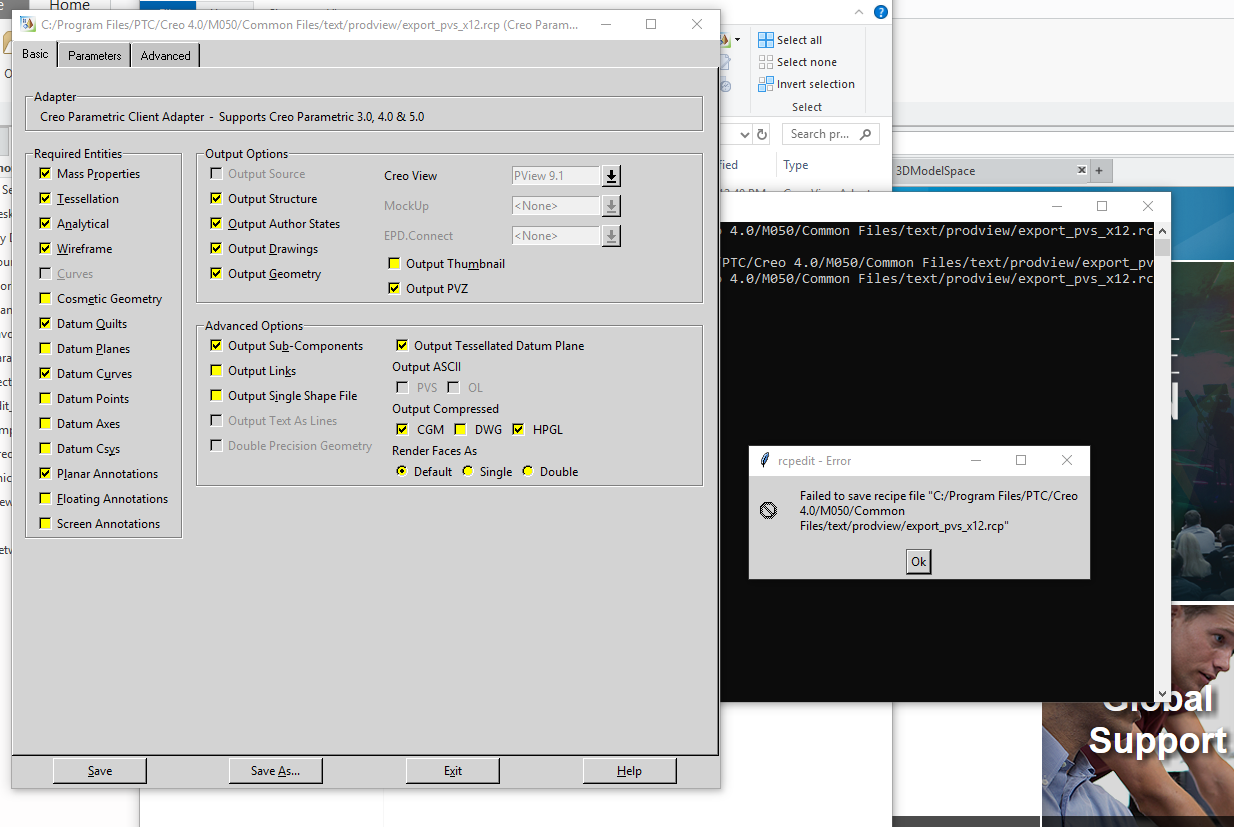
Task: Open a new tab with the plus icon
Action: pos(1101,170)
